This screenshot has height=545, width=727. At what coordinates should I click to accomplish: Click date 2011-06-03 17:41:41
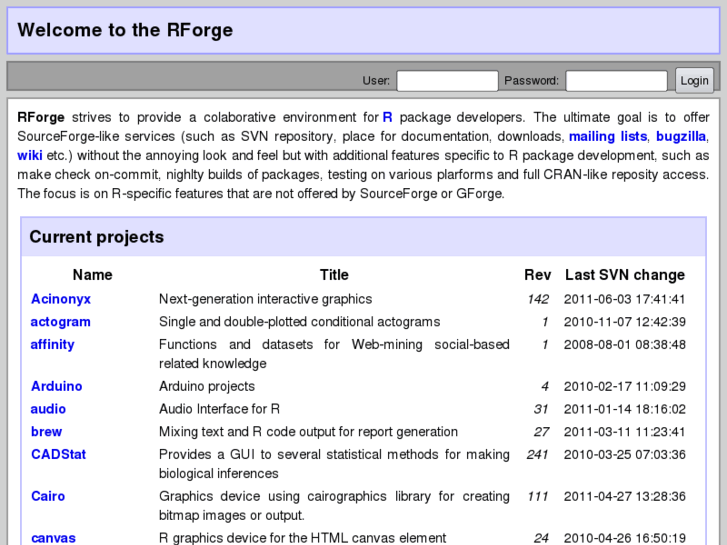click(x=625, y=299)
